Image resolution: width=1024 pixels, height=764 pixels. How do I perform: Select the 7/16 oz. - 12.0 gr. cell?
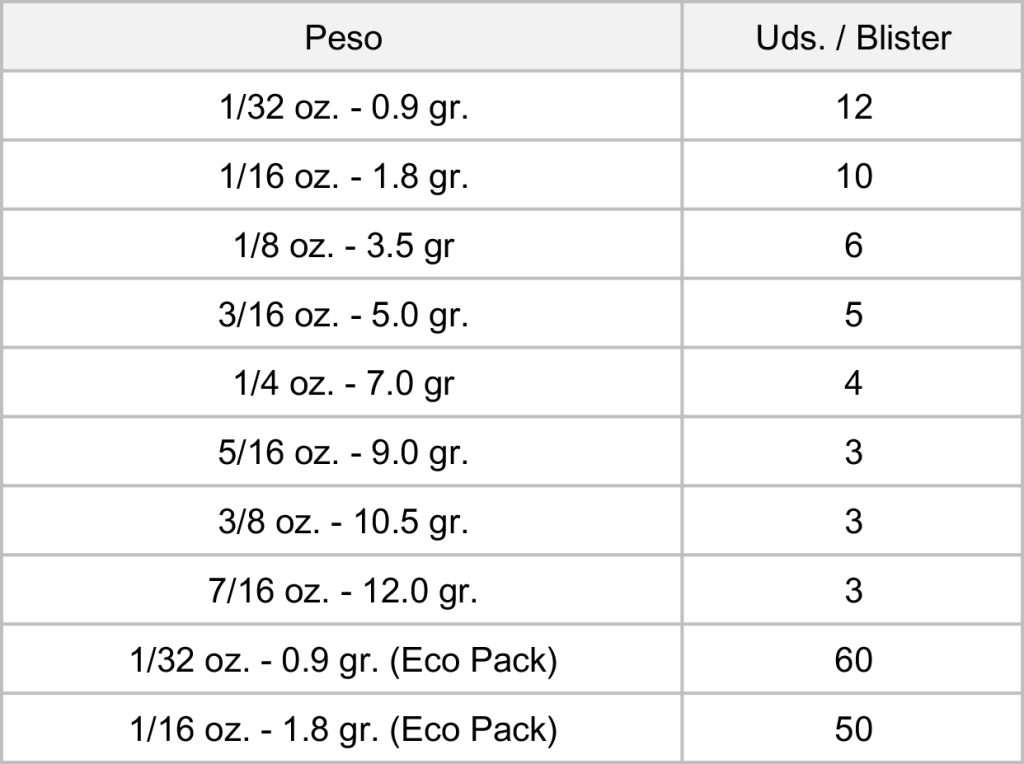[343, 590]
